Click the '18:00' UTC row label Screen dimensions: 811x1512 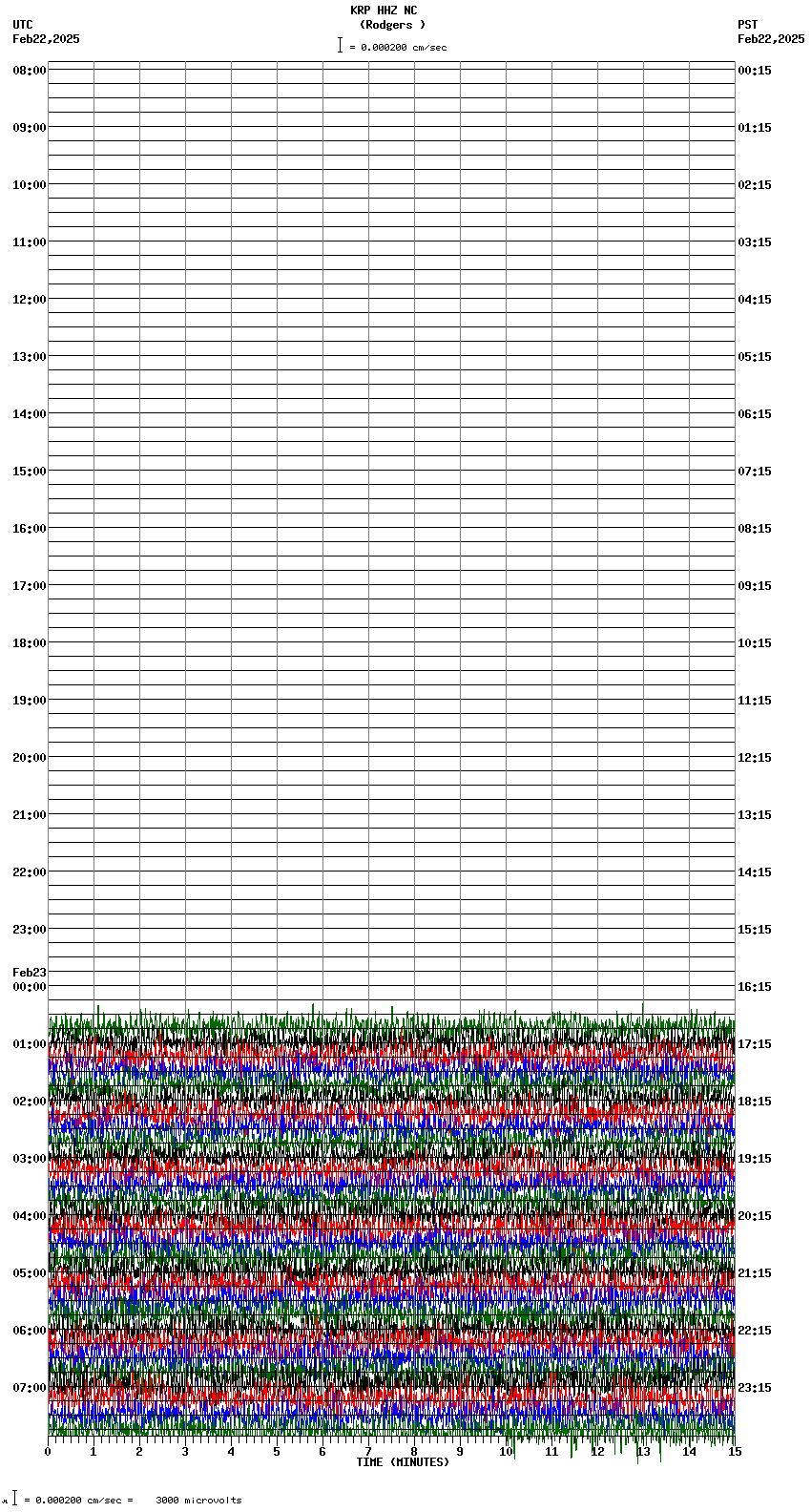point(30,643)
